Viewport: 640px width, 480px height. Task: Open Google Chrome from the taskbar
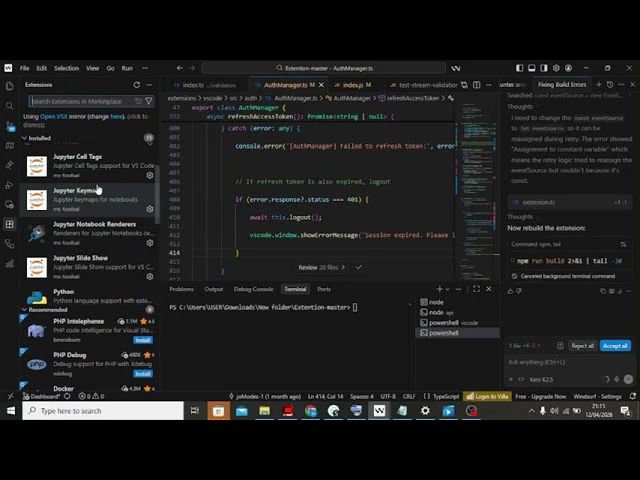(x=311, y=411)
